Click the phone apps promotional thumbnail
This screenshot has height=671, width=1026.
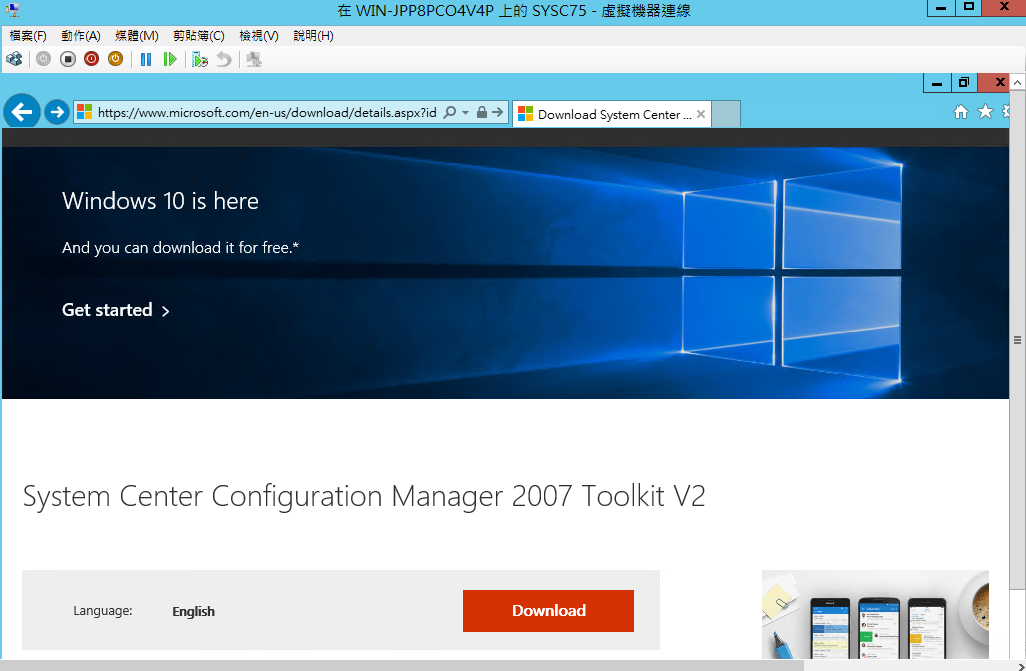point(875,614)
